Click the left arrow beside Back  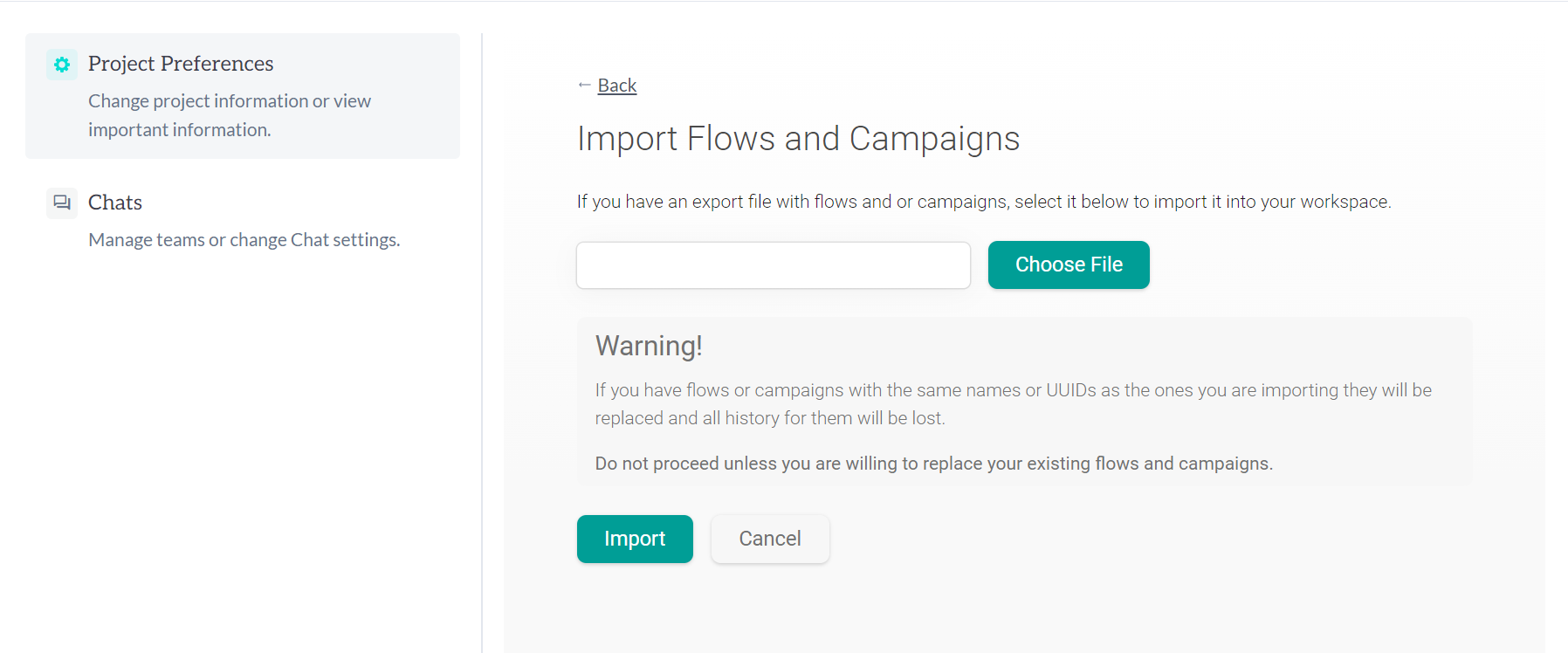coord(584,85)
